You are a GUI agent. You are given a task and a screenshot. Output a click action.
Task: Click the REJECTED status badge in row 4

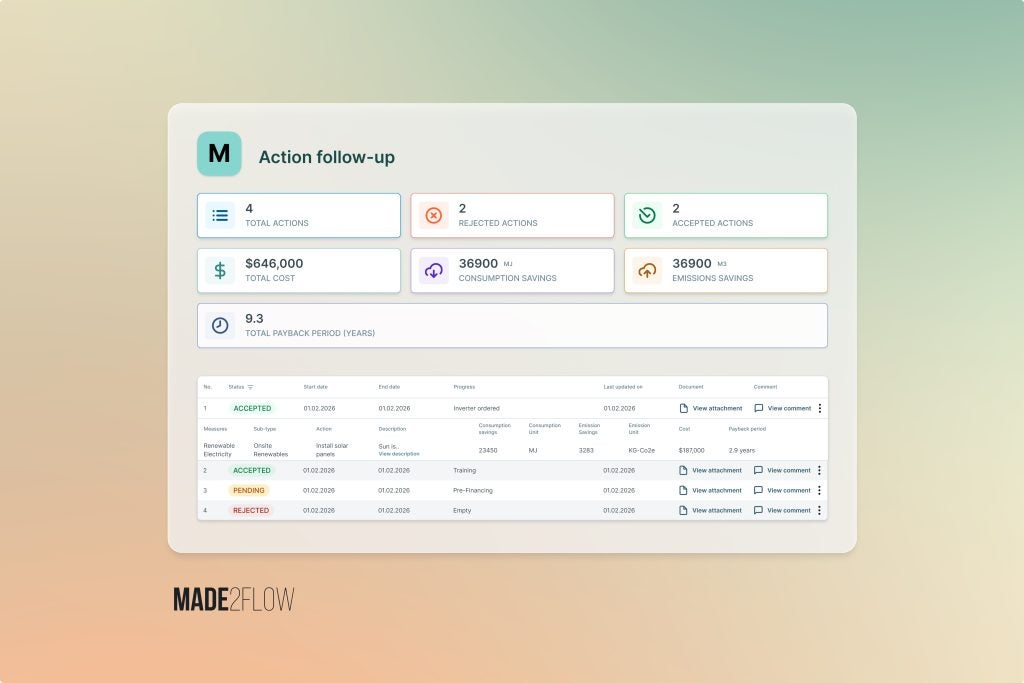click(x=250, y=510)
